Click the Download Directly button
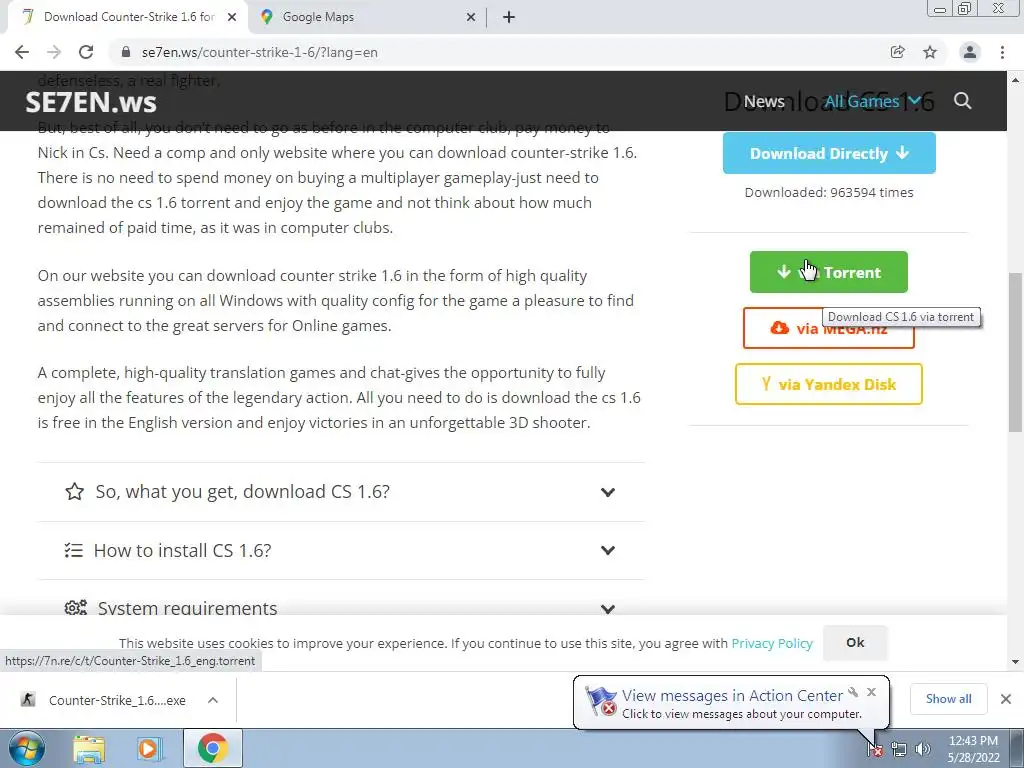Screen dimensions: 1024x768 829,153
